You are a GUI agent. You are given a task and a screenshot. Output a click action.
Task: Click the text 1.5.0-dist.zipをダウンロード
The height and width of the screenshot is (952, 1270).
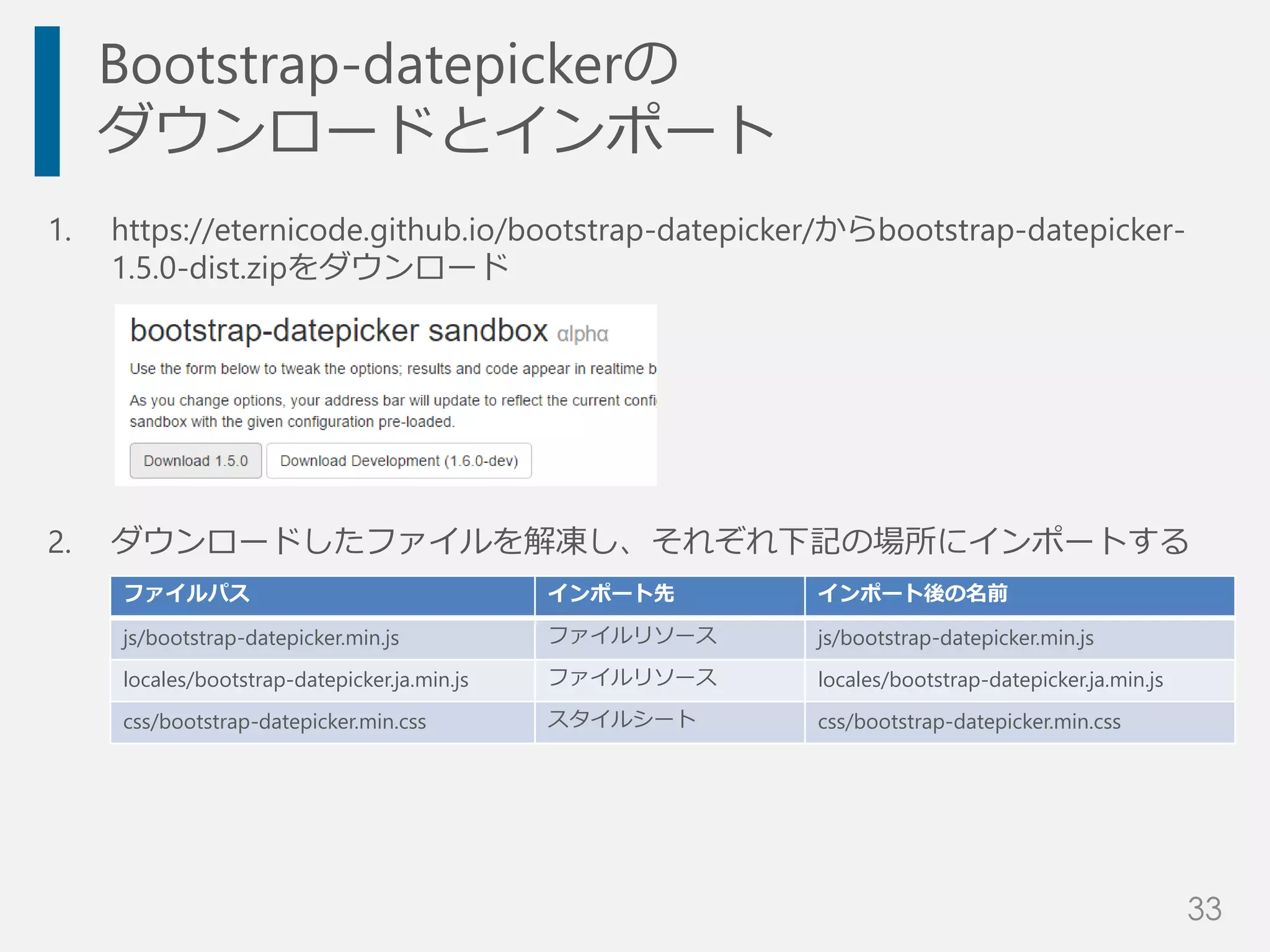[310, 268]
